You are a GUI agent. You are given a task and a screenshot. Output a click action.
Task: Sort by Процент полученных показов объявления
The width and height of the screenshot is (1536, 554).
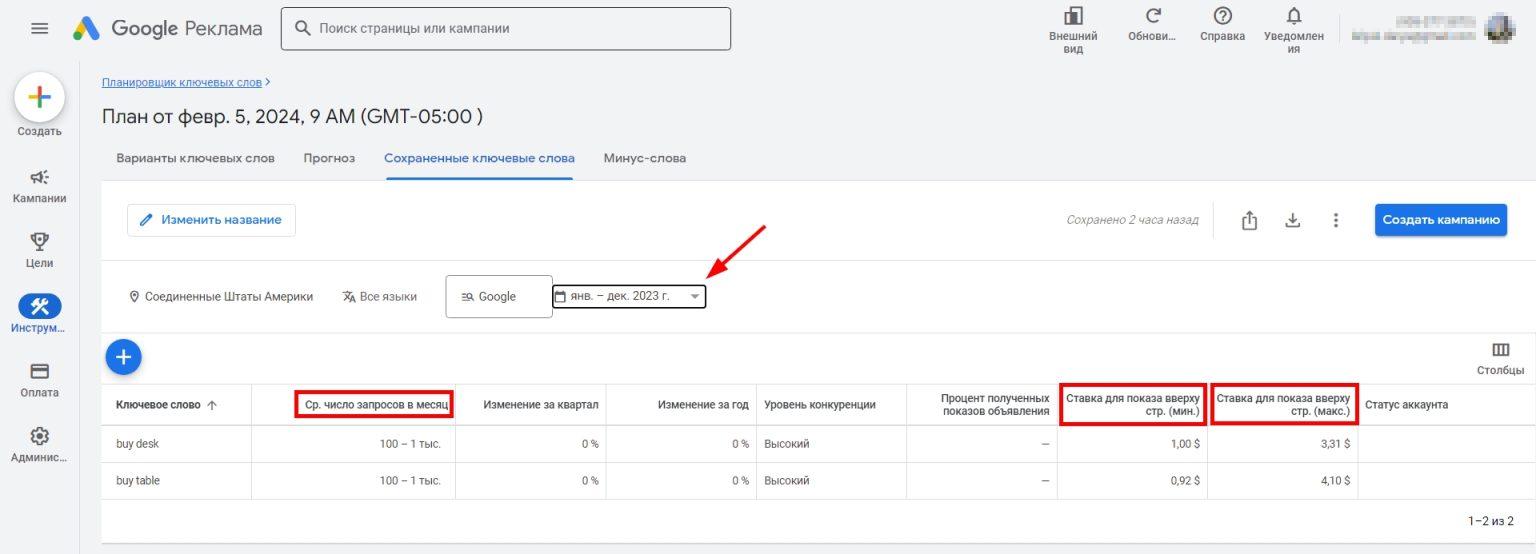tap(996, 405)
